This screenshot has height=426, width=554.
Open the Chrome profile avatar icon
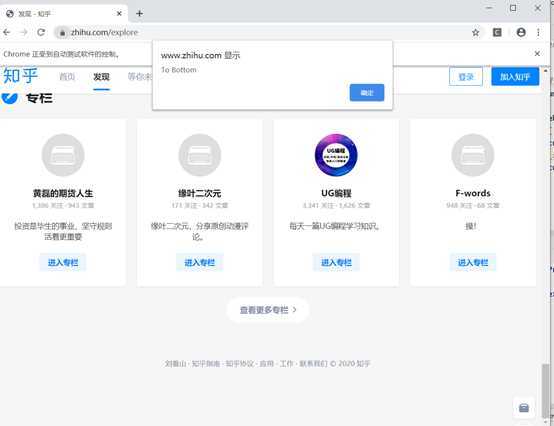pos(521,32)
